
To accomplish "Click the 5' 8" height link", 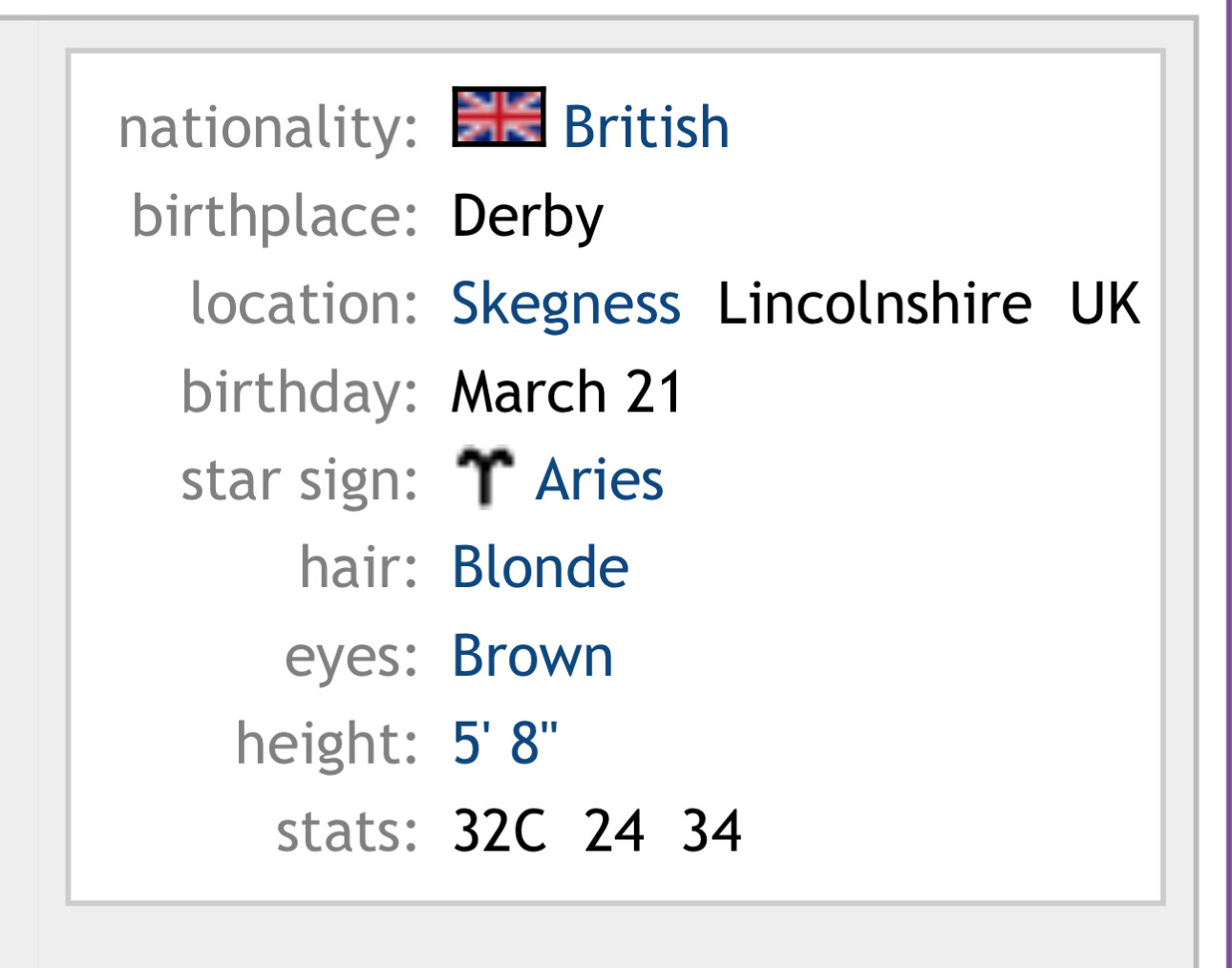I will click(504, 743).
